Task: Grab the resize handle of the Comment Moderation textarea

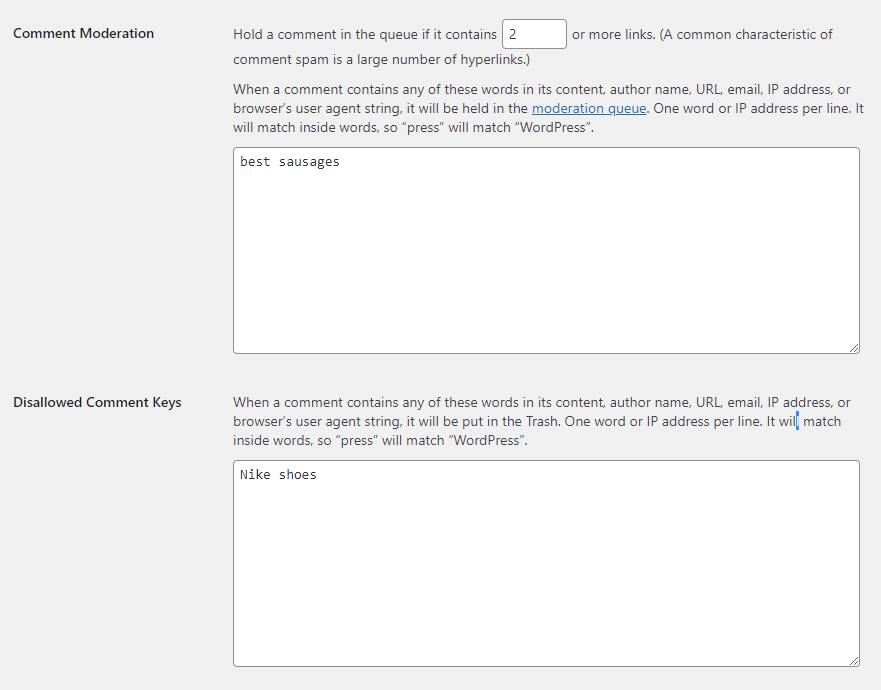Action: 853,347
